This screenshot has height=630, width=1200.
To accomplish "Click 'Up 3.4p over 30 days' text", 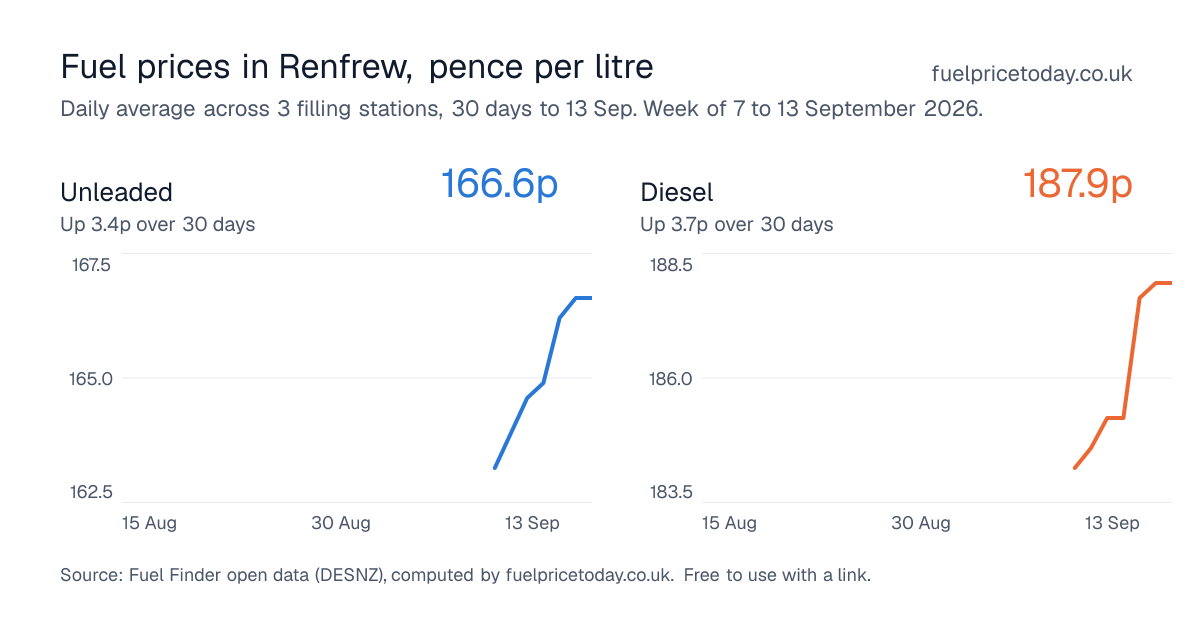I will point(158,224).
